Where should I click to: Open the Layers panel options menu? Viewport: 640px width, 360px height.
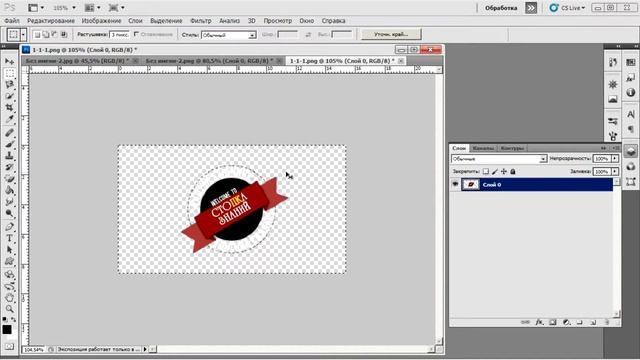[617, 148]
